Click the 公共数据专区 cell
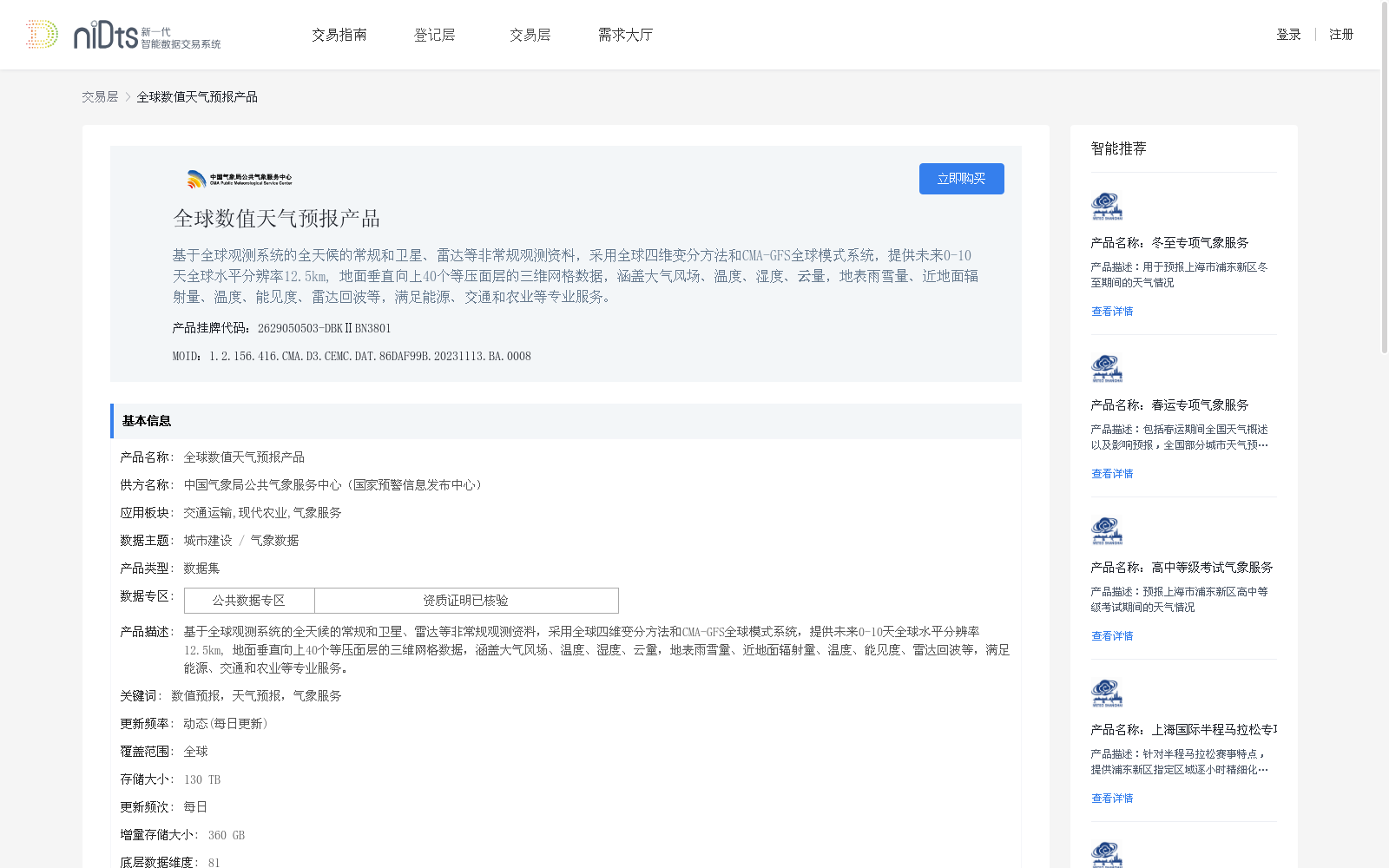The image size is (1389, 868). 249,601
